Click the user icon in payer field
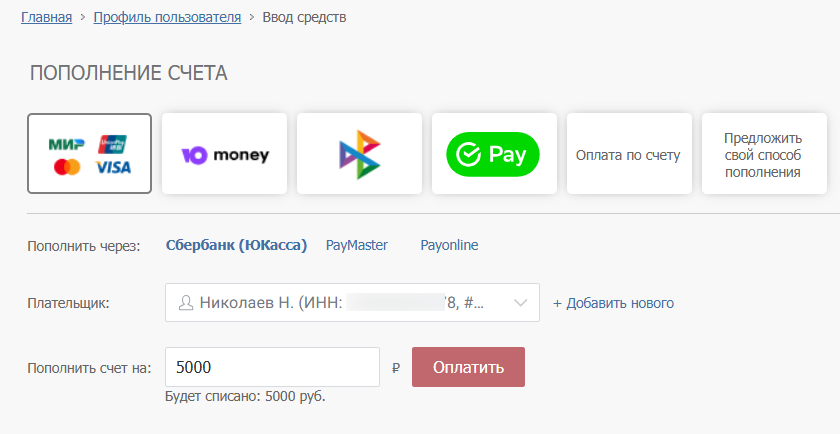Viewport: 840px width, 434px height. 185,303
